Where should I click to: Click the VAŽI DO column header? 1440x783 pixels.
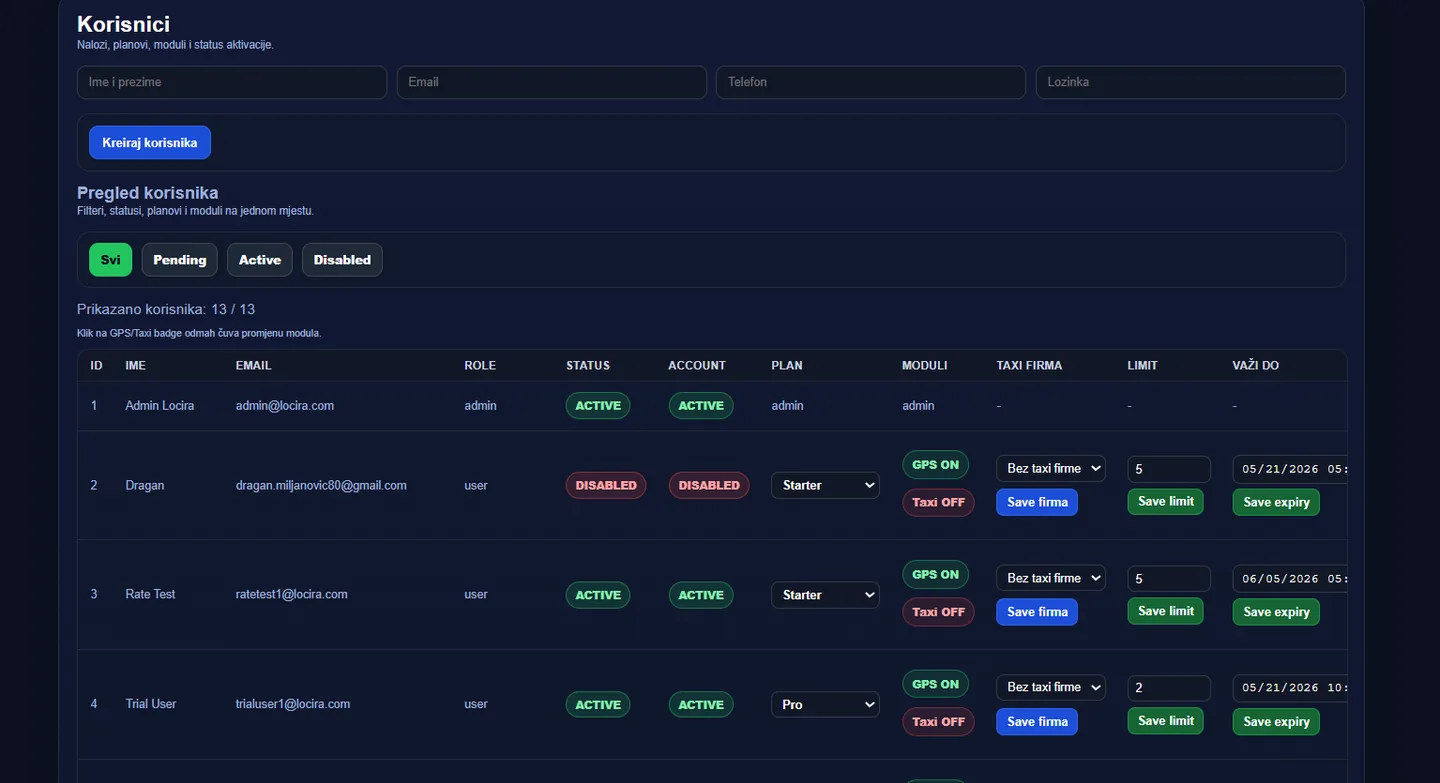[1256, 366]
